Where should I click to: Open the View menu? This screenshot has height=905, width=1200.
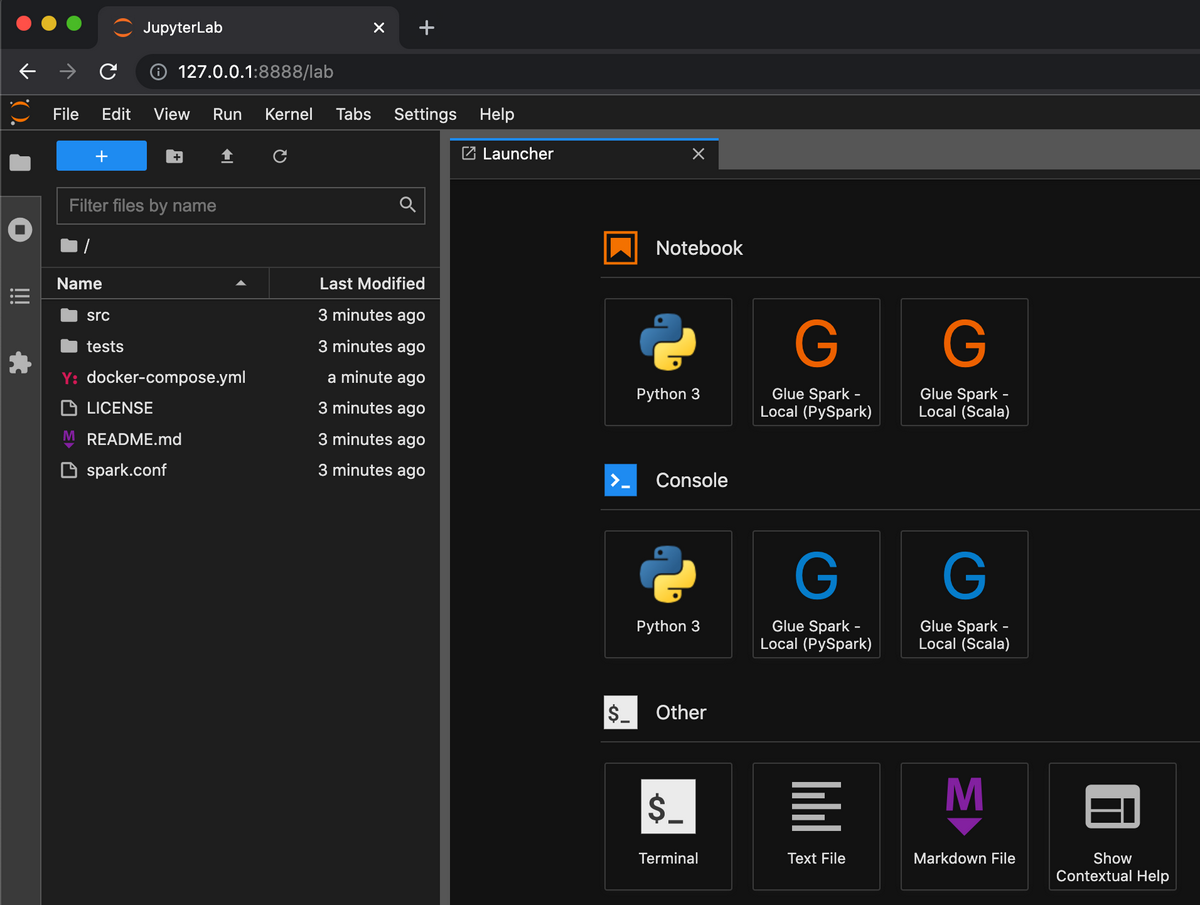pos(172,114)
